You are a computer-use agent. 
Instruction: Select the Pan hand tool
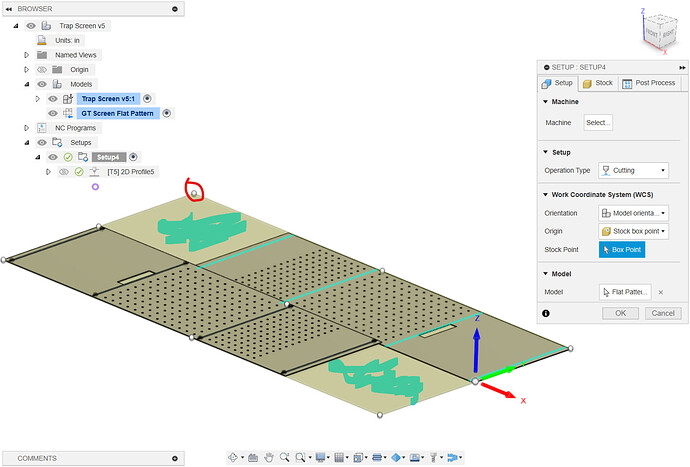click(268, 457)
